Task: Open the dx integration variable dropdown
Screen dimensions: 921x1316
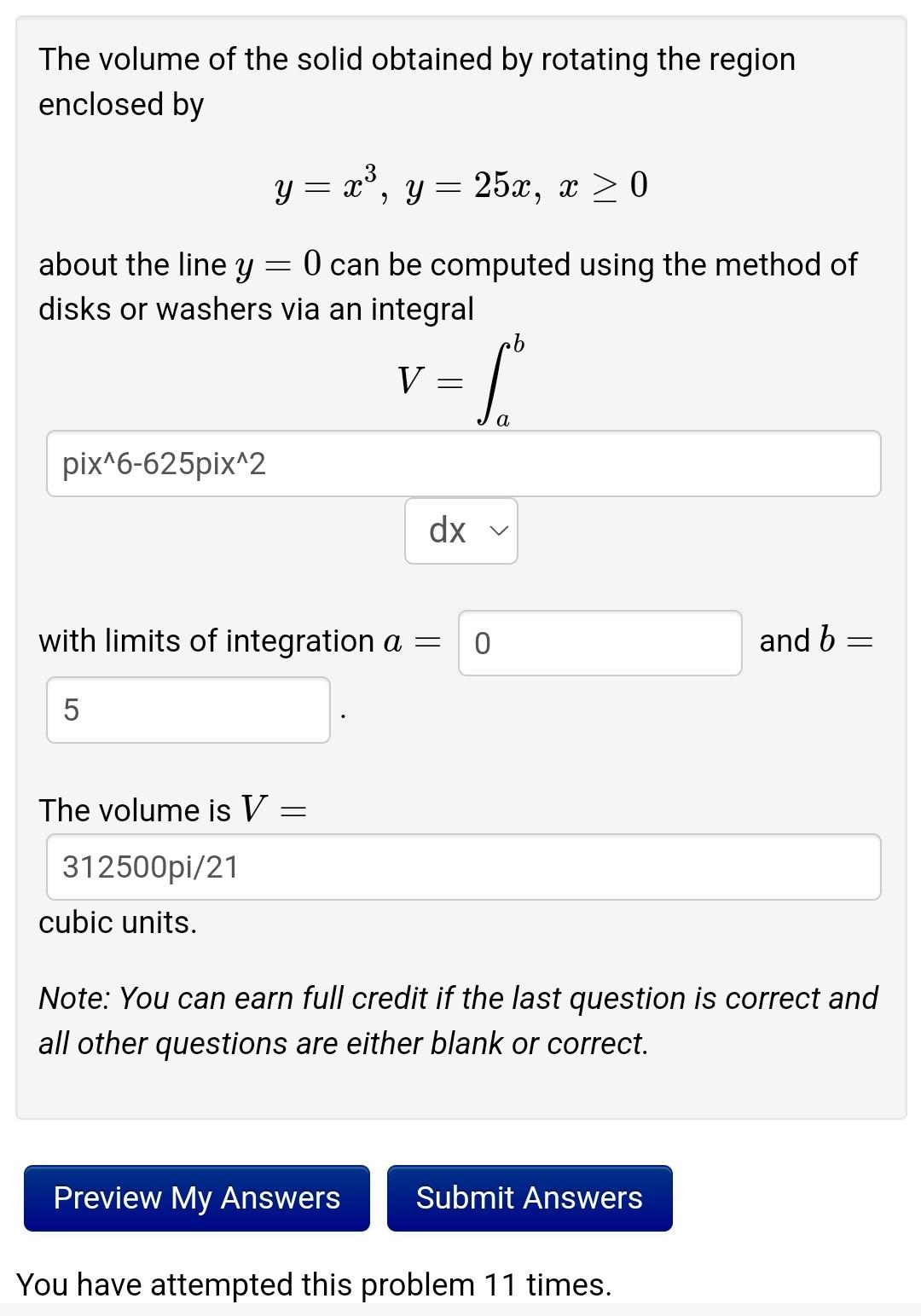Action: (x=460, y=530)
